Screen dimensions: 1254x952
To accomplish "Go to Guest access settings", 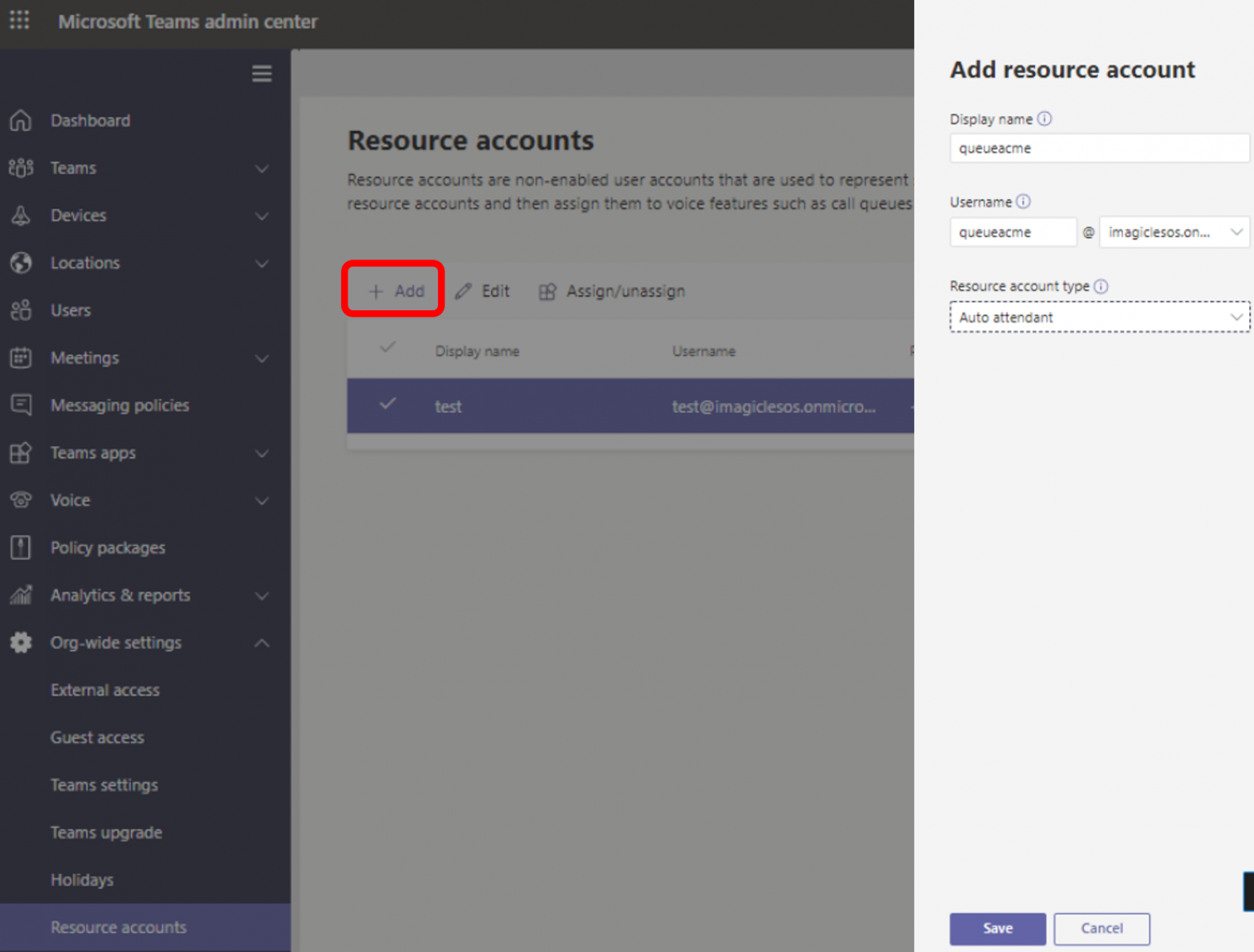I will (x=98, y=738).
